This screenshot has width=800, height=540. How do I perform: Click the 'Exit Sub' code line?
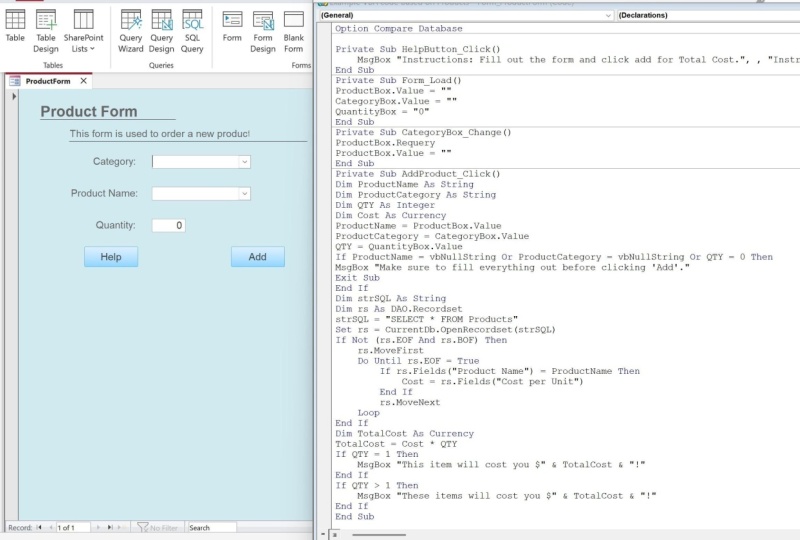(357, 278)
